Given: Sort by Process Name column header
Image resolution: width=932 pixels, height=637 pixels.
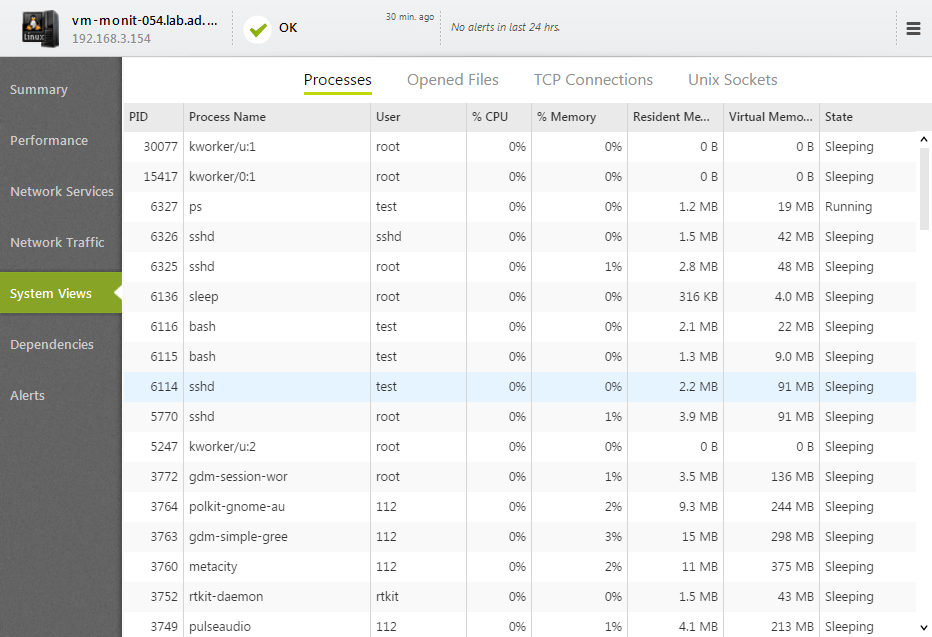Looking at the screenshot, I should [x=277, y=117].
